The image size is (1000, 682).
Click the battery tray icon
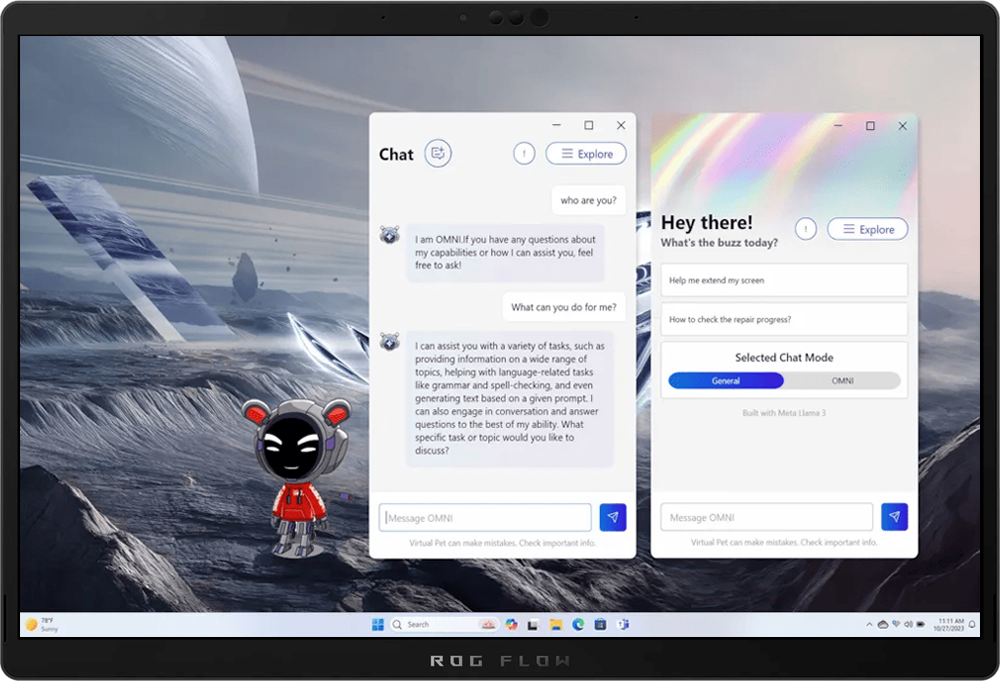pyautogui.click(x=920, y=625)
